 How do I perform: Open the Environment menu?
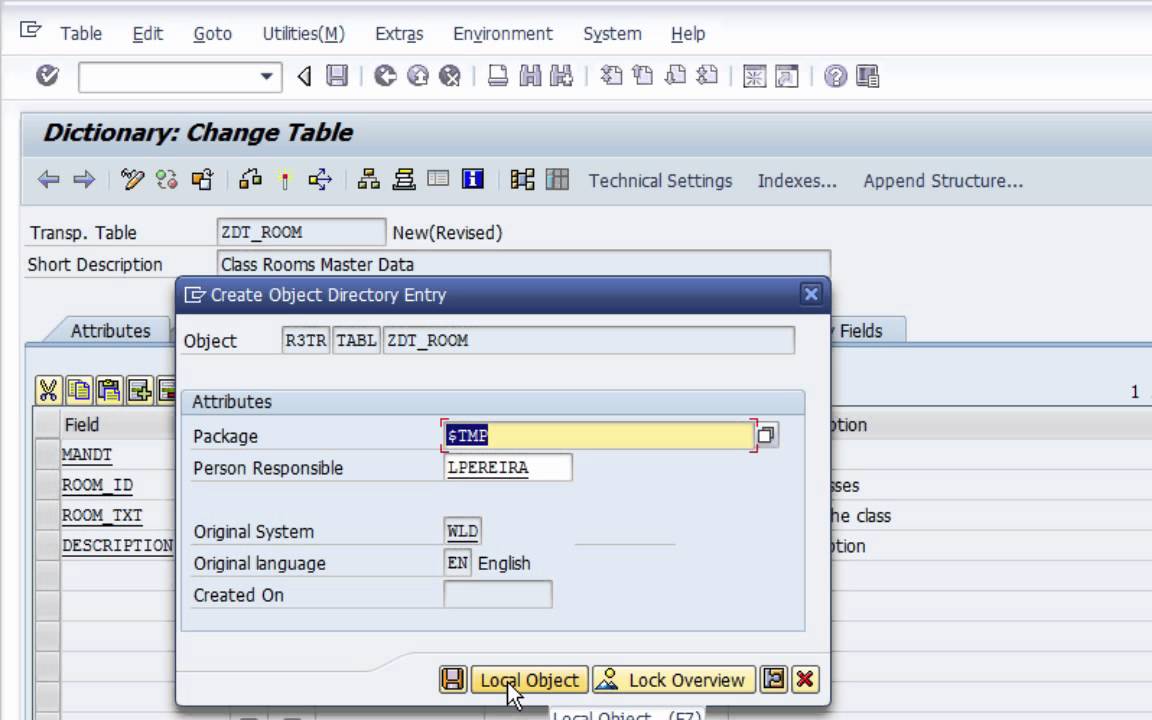tap(503, 34)
